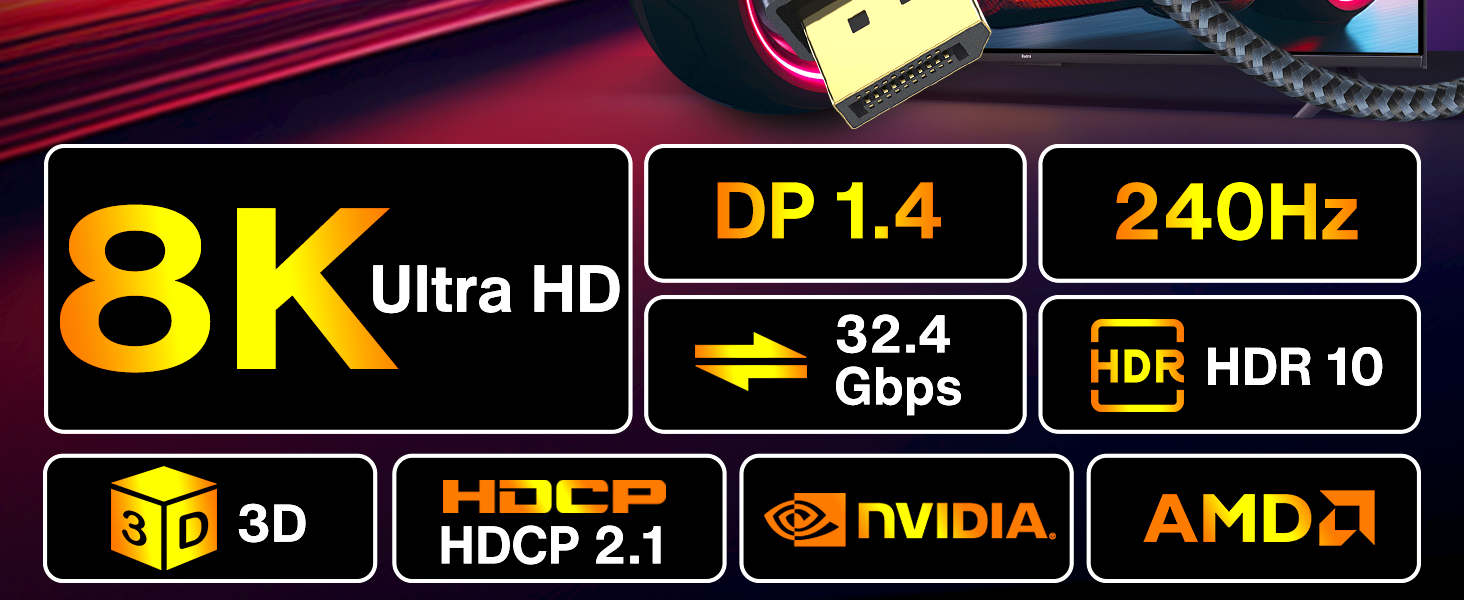Click the white 3D text label
The width and height of the screenshot is (1464, 600).
tap(271, 523)
